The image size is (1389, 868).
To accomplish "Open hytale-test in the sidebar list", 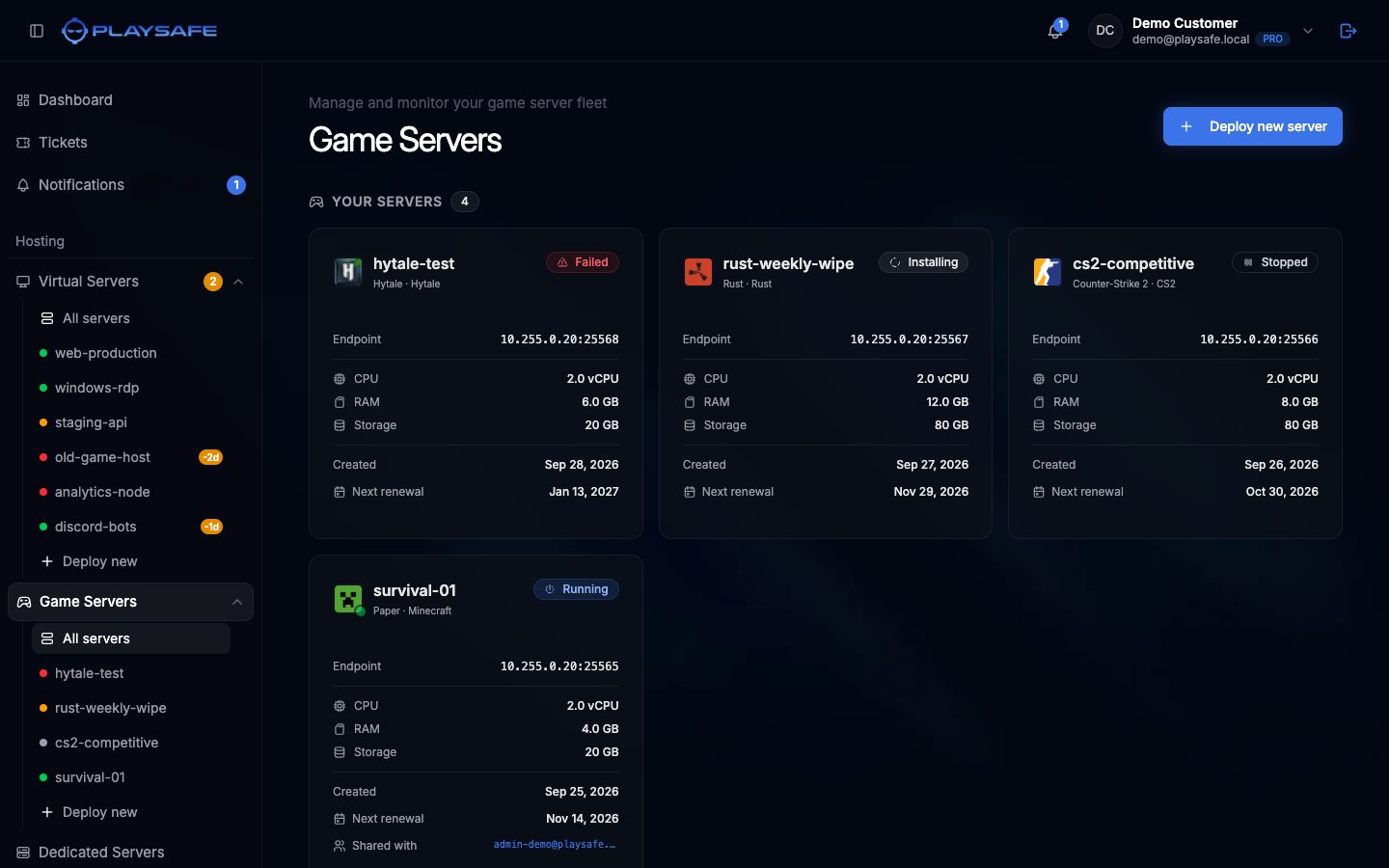I will coord(131,673).
